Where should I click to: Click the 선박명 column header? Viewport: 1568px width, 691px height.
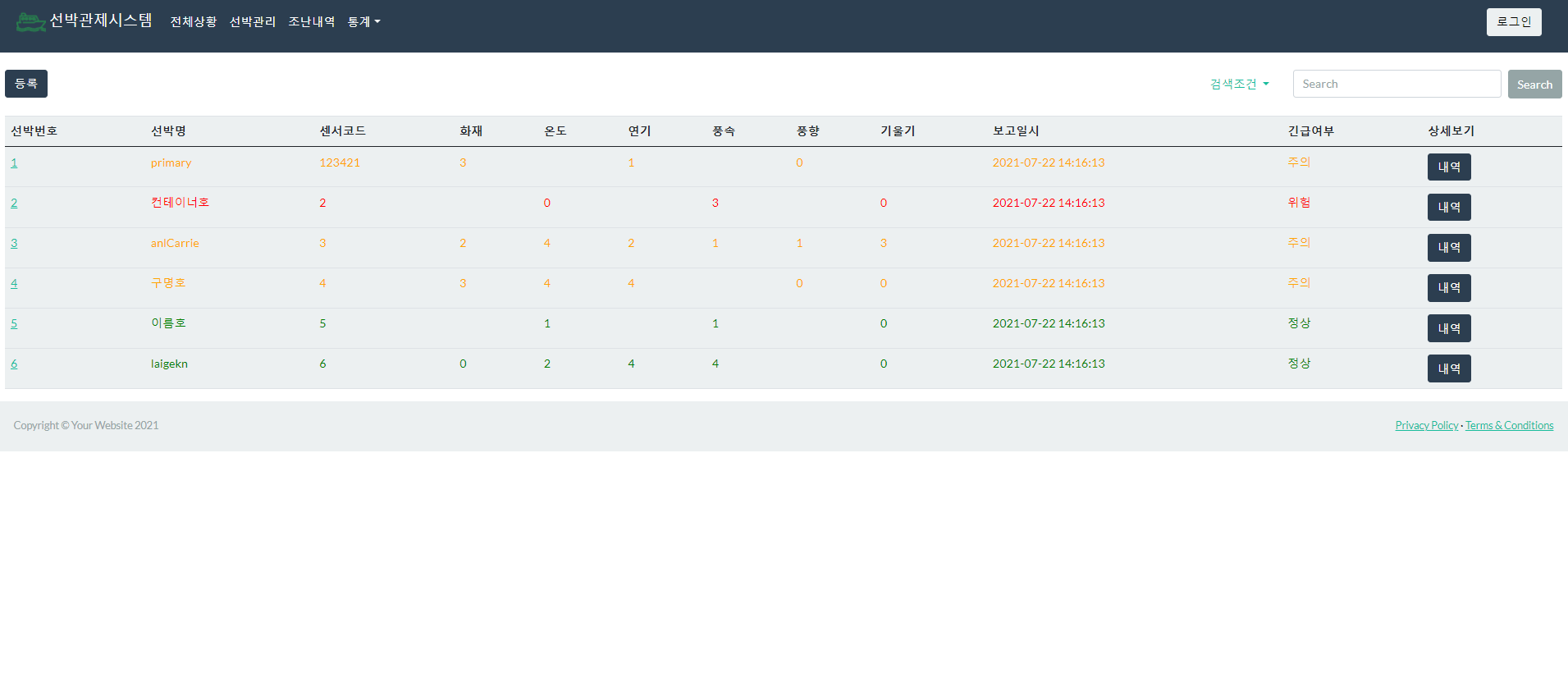click(x=168, y=130)
